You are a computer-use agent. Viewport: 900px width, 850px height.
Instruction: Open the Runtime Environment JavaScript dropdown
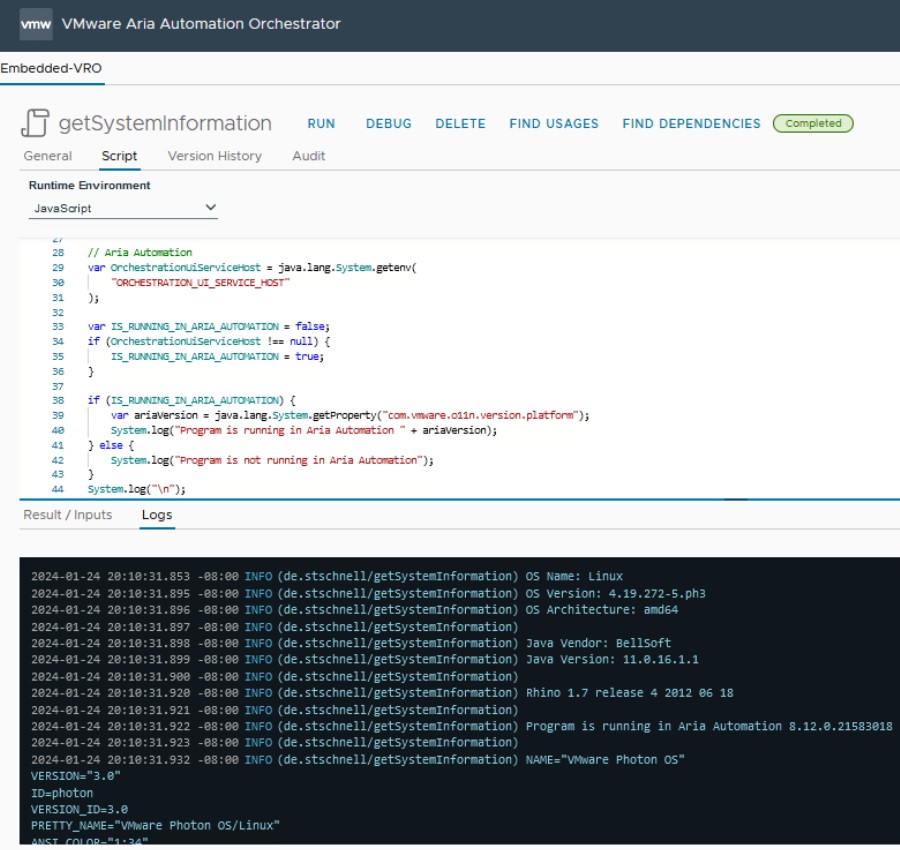point(123,208)
